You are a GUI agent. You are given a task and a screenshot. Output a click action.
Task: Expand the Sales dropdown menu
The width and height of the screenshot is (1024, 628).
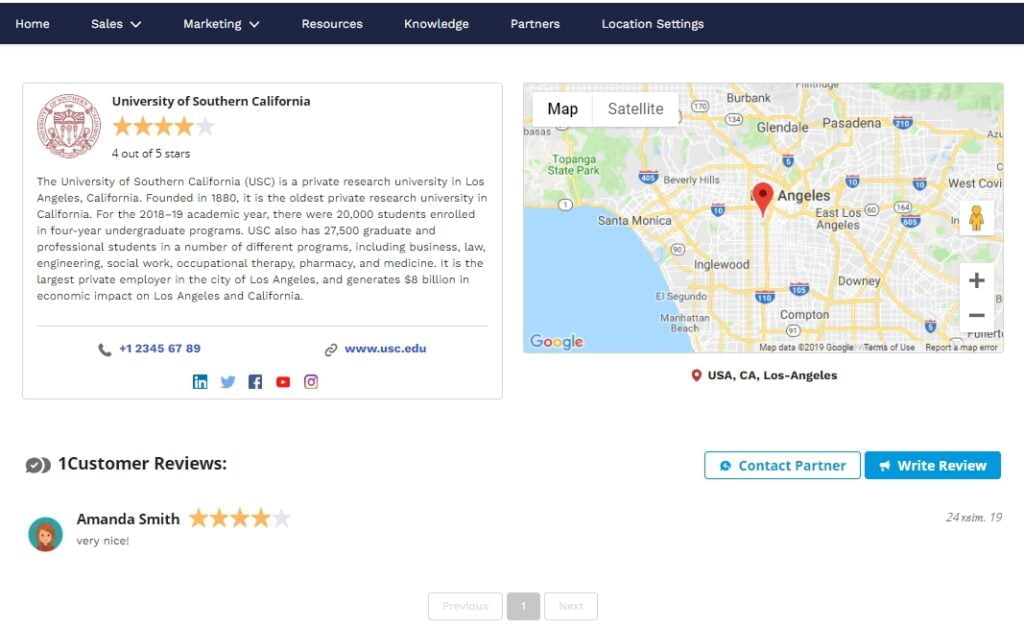click(116, 24)
